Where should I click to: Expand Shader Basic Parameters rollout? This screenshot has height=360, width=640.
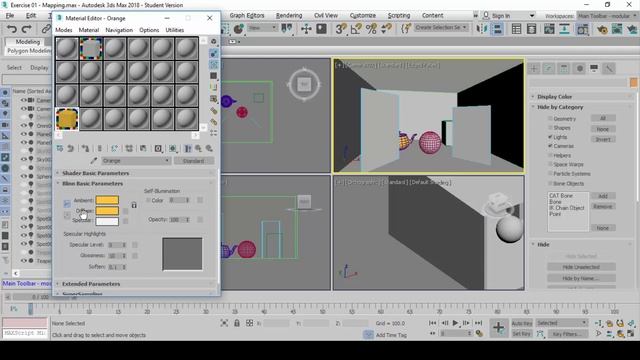[95, 173]
